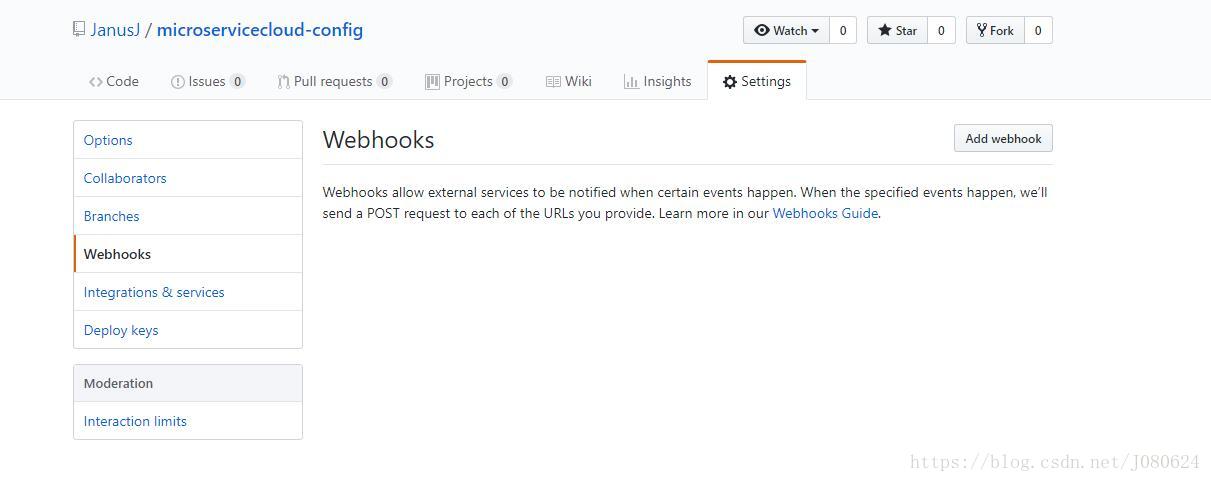Click the Pull requests counter badge
Image resolution: width=1211 pixels, height=482 pixels.
384,82
